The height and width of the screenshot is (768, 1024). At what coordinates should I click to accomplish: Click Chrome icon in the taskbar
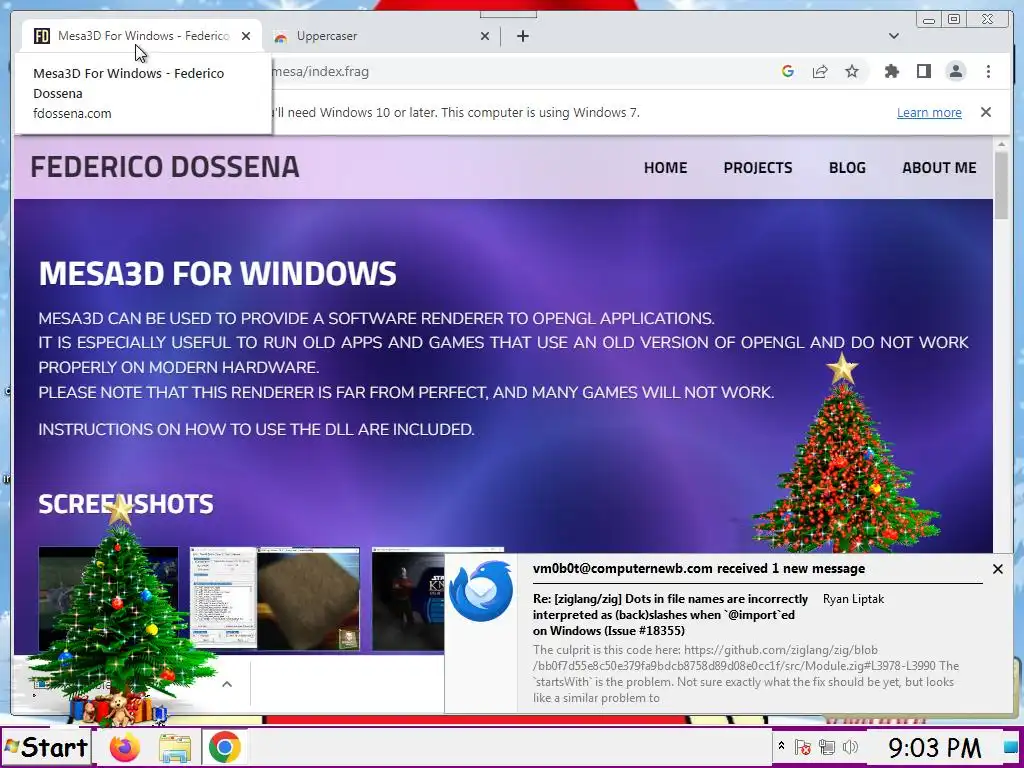tap(225, 747)
